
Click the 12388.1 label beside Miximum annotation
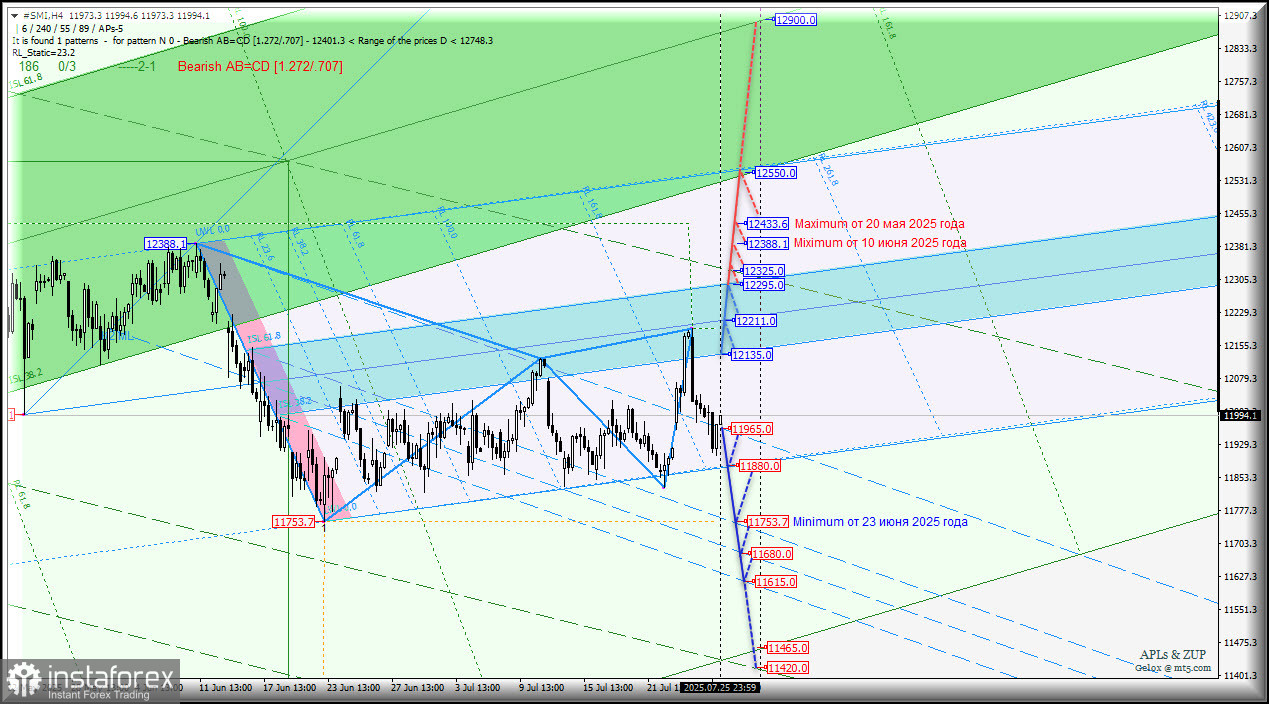click(x=768, y=243)
